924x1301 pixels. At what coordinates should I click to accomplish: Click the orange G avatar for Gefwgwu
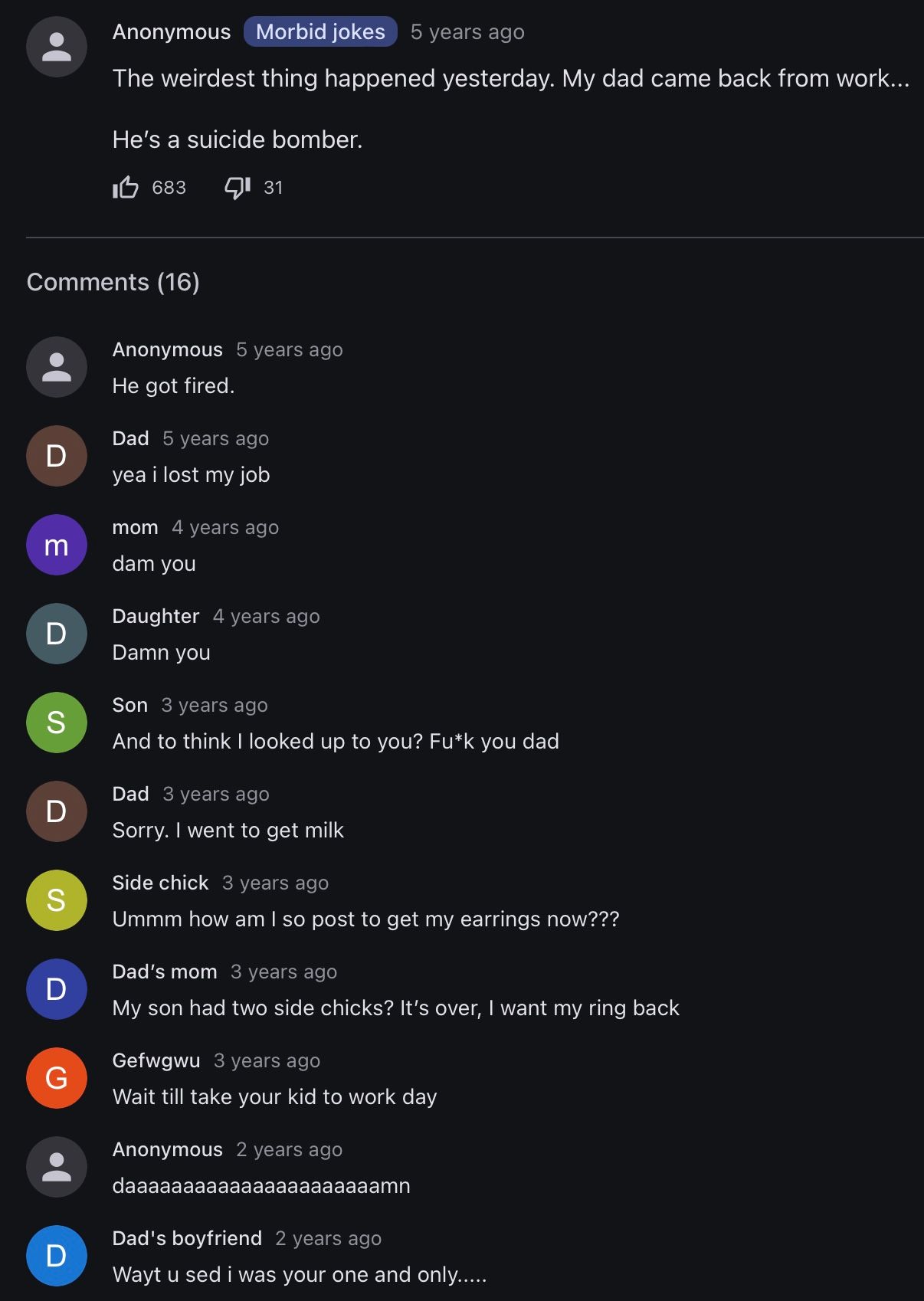click(57, 1078)
